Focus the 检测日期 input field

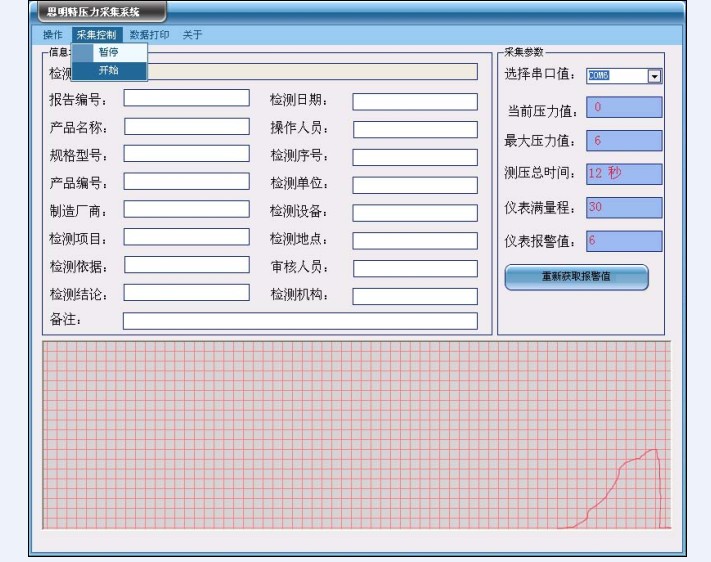pos(415,102)
